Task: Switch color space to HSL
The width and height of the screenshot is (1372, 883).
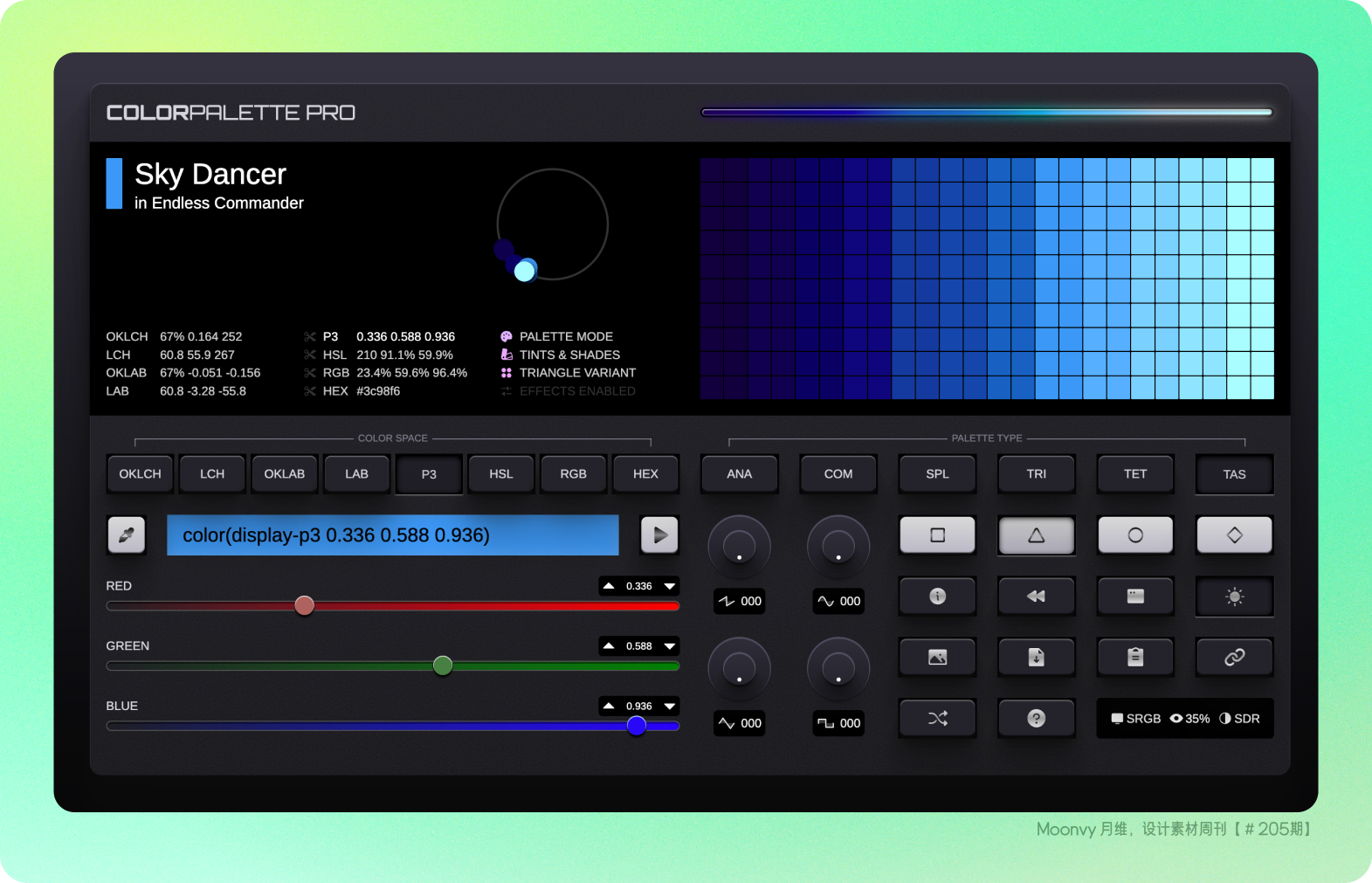Action: point(501,474)
